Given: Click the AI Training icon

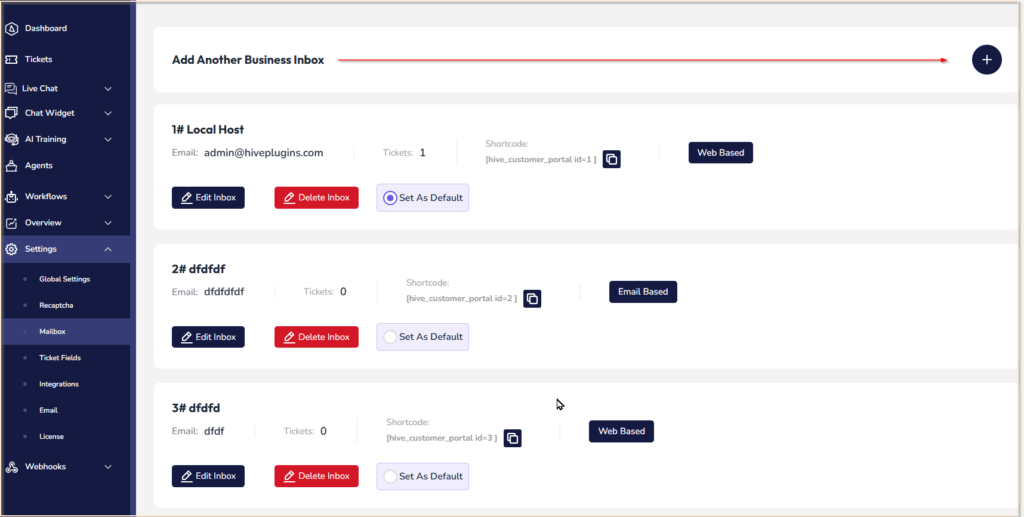Looking at the screenshot, I should 11,139.
